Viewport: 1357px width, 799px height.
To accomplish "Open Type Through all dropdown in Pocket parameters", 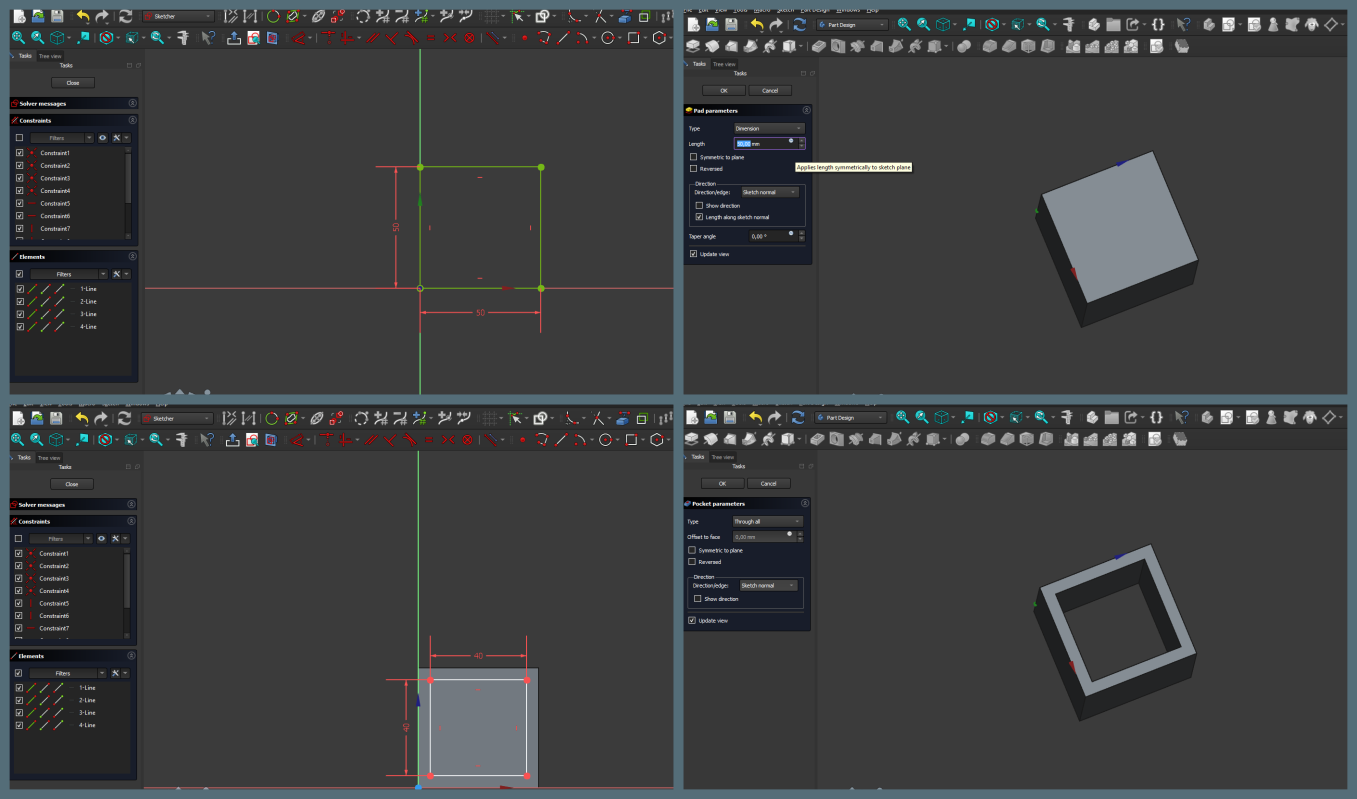I will tap(767, 521).
